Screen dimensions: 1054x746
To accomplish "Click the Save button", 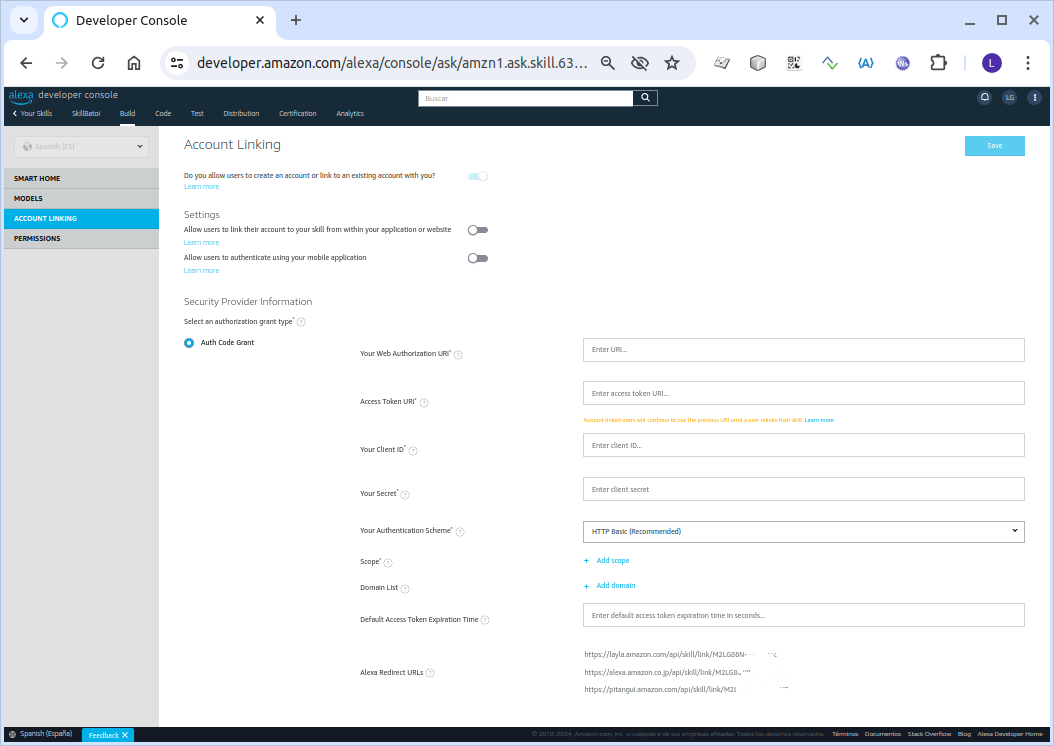I will click(x=995, y=146).
